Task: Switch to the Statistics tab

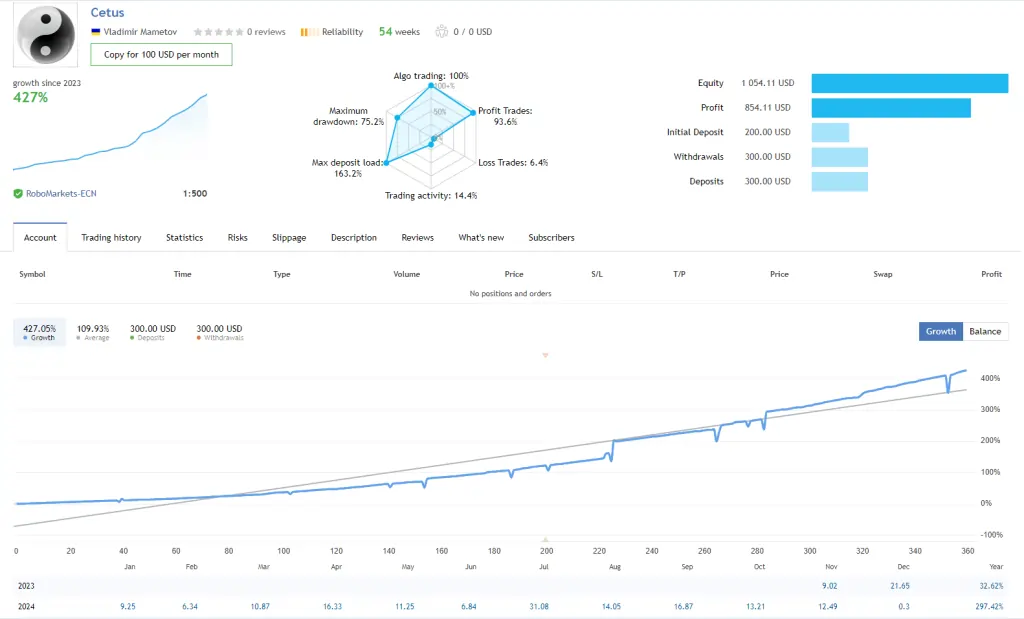Action: [x=184, y=238]
